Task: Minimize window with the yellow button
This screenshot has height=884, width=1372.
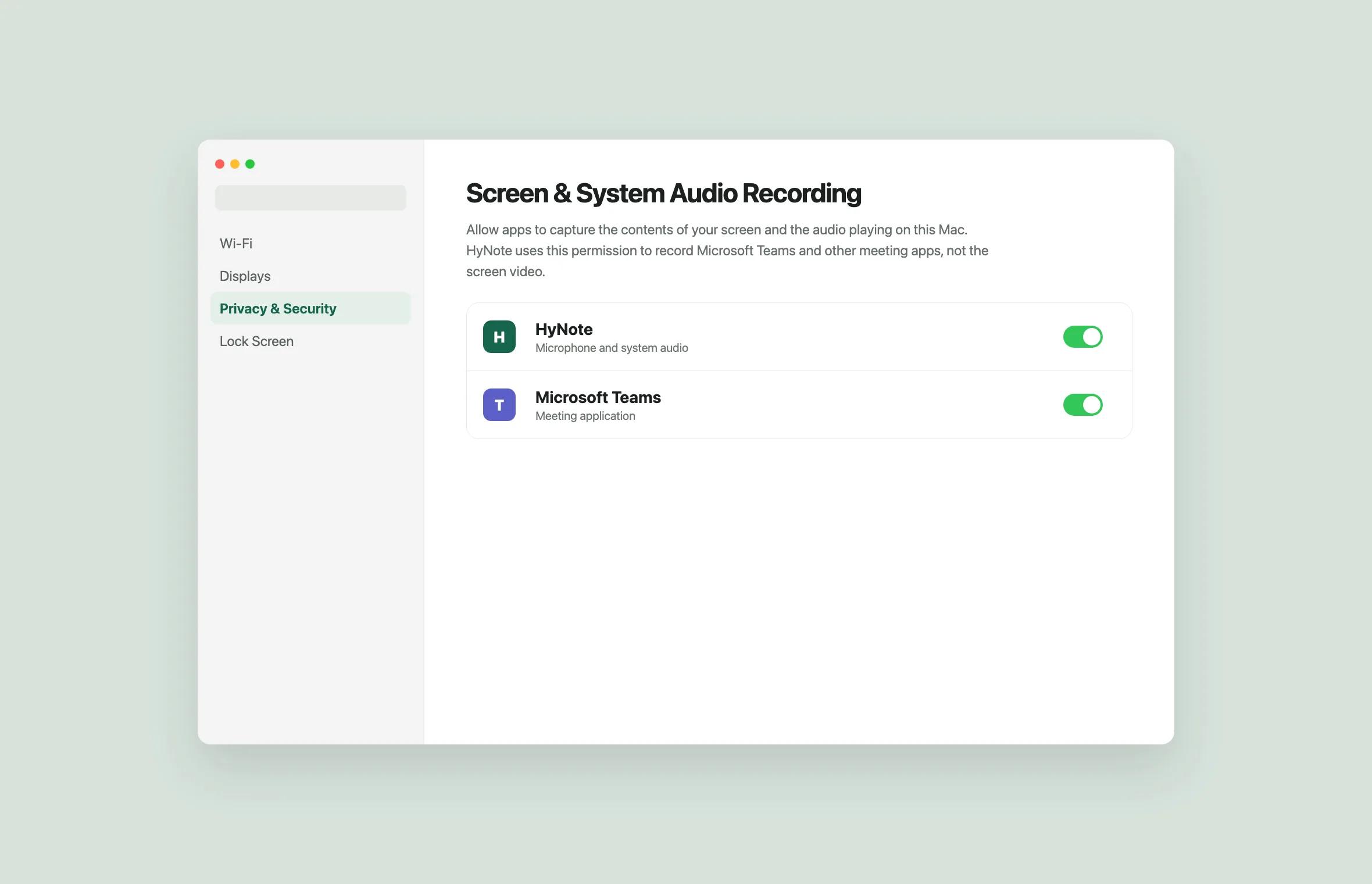Action: pos(235,164)
